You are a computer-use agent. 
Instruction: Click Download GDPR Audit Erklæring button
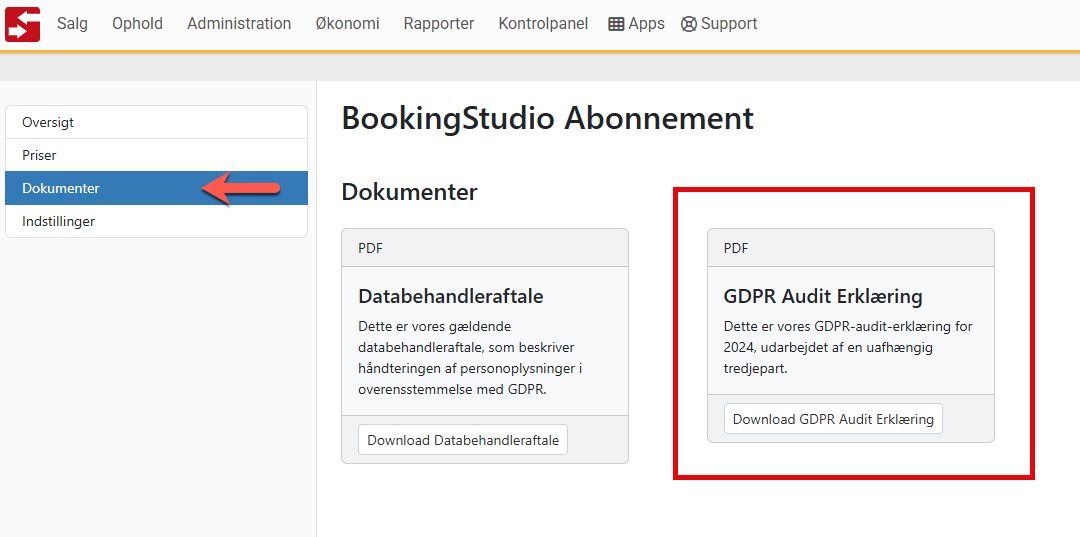click(833, 419)
